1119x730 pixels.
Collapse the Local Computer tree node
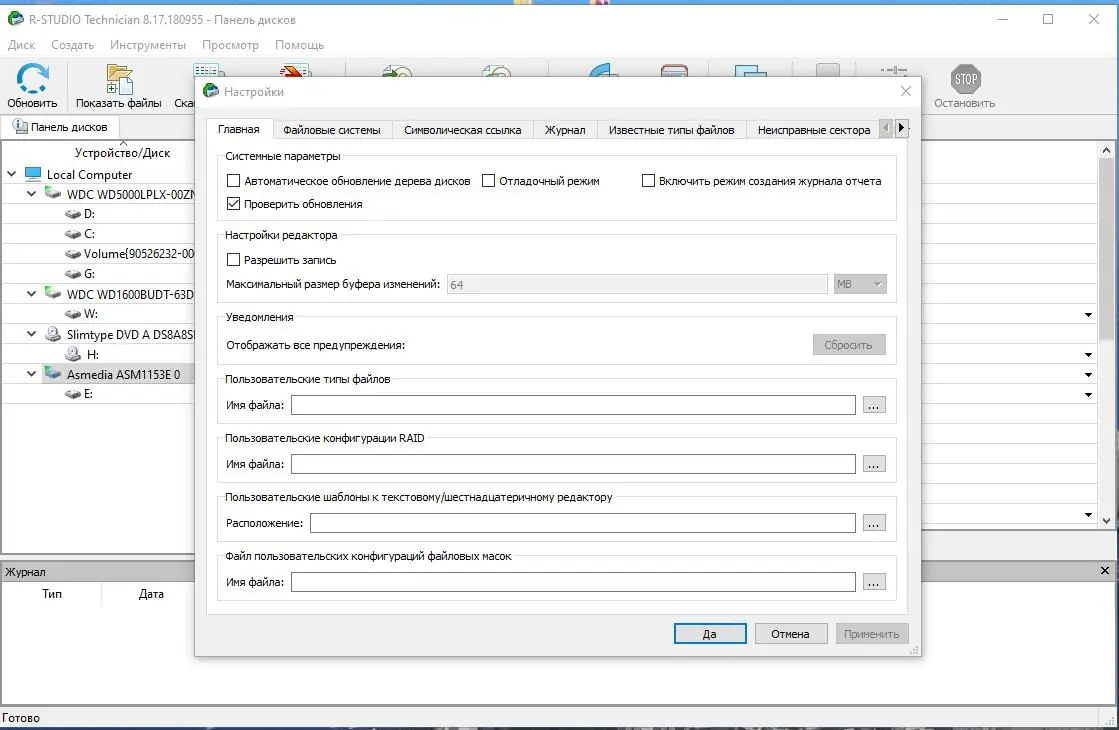[12, 174]
